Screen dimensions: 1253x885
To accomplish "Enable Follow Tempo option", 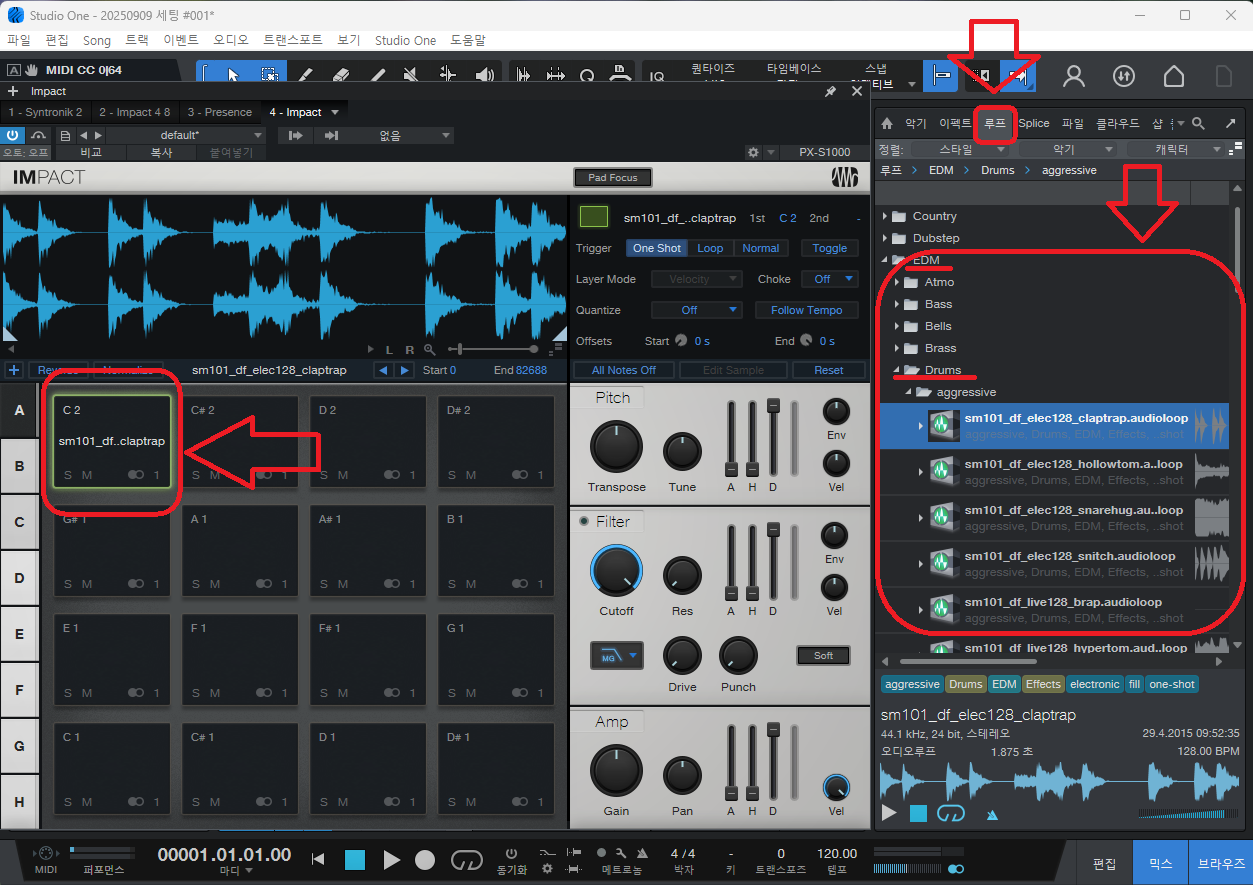I will [x=807, y=310].
